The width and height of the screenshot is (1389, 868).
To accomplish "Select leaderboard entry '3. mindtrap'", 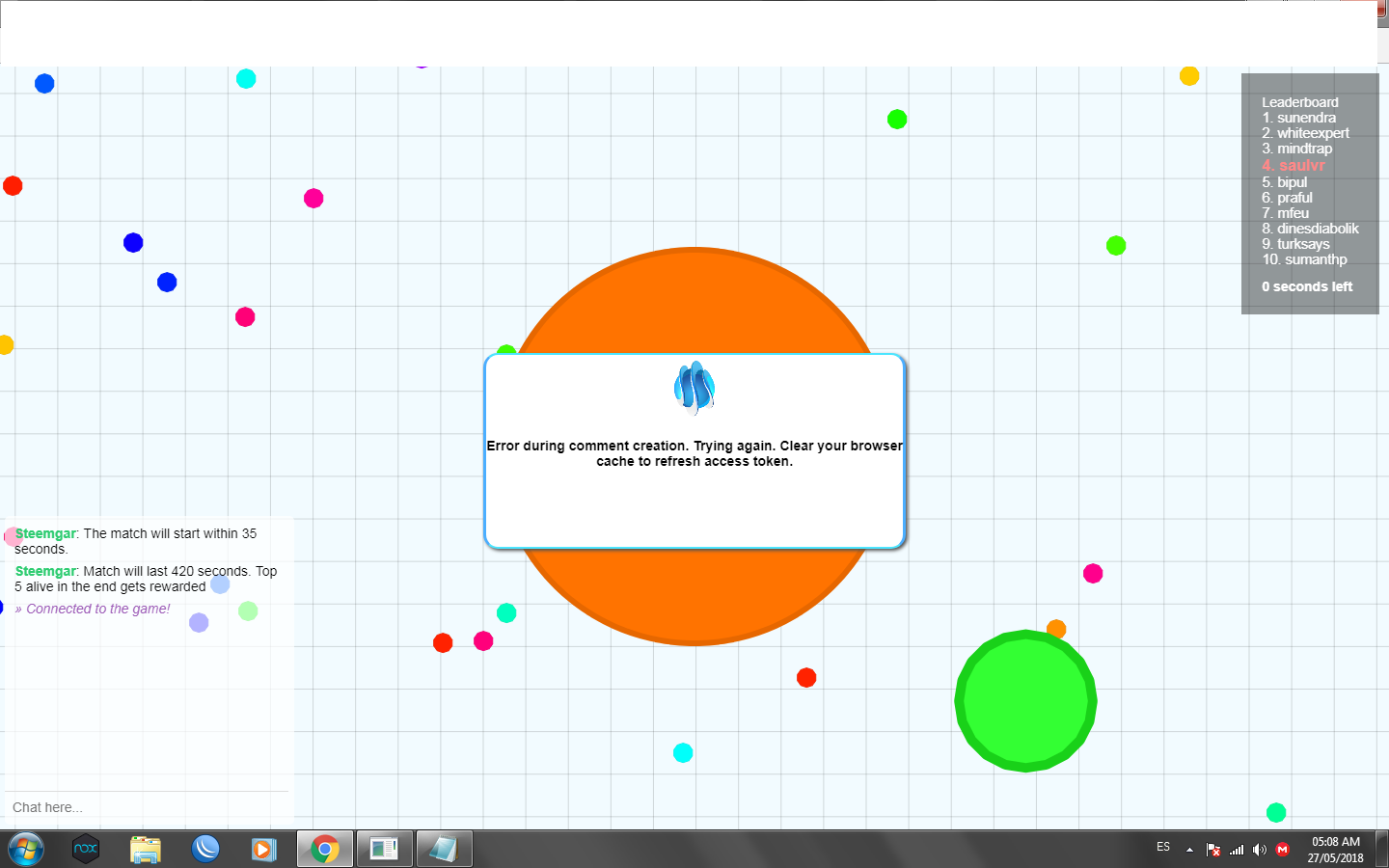I will pyautogui.click(x=1297, y=149).
